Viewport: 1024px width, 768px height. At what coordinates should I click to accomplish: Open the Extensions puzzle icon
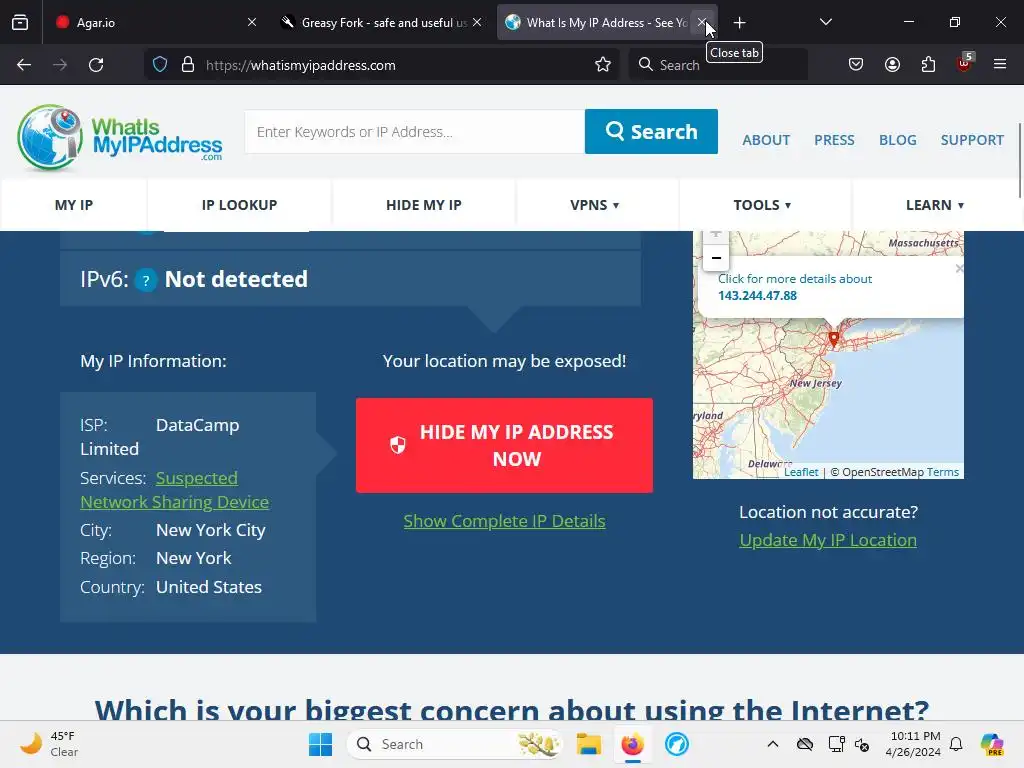928,65
